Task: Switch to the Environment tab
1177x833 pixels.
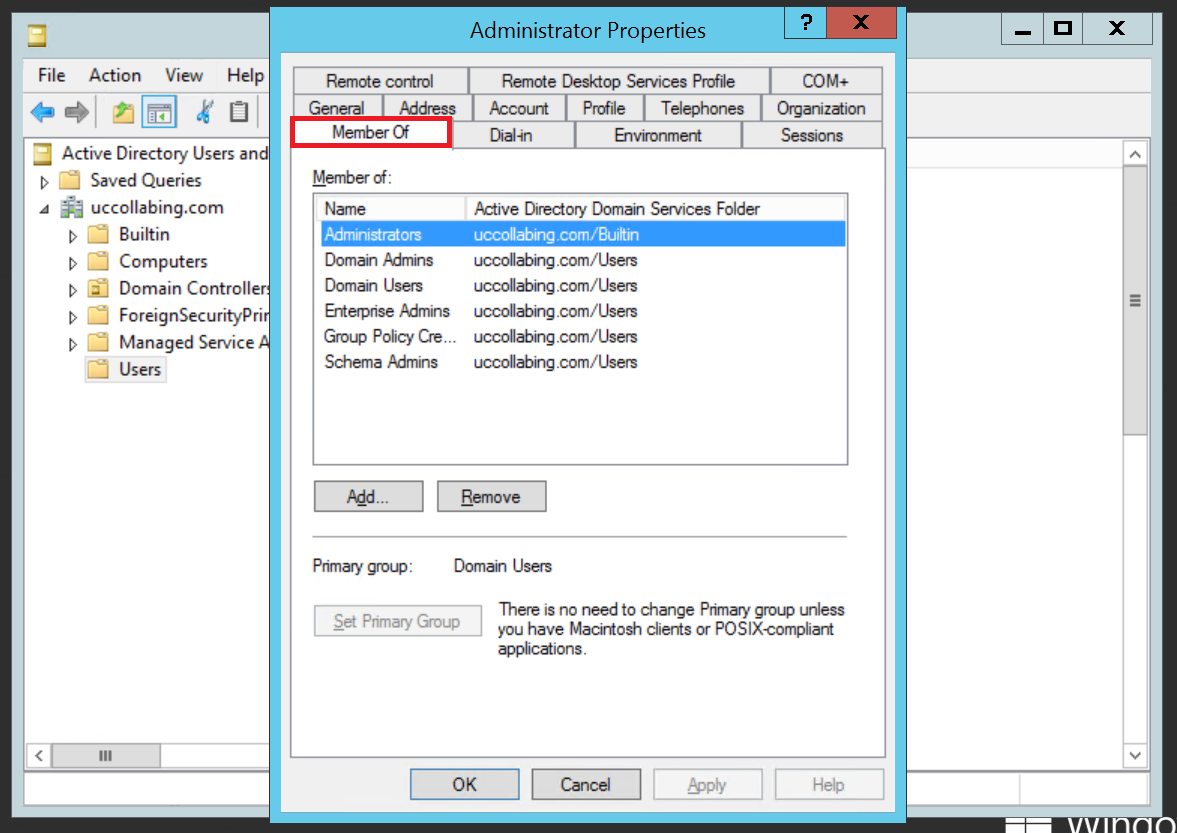Action: 658,135
